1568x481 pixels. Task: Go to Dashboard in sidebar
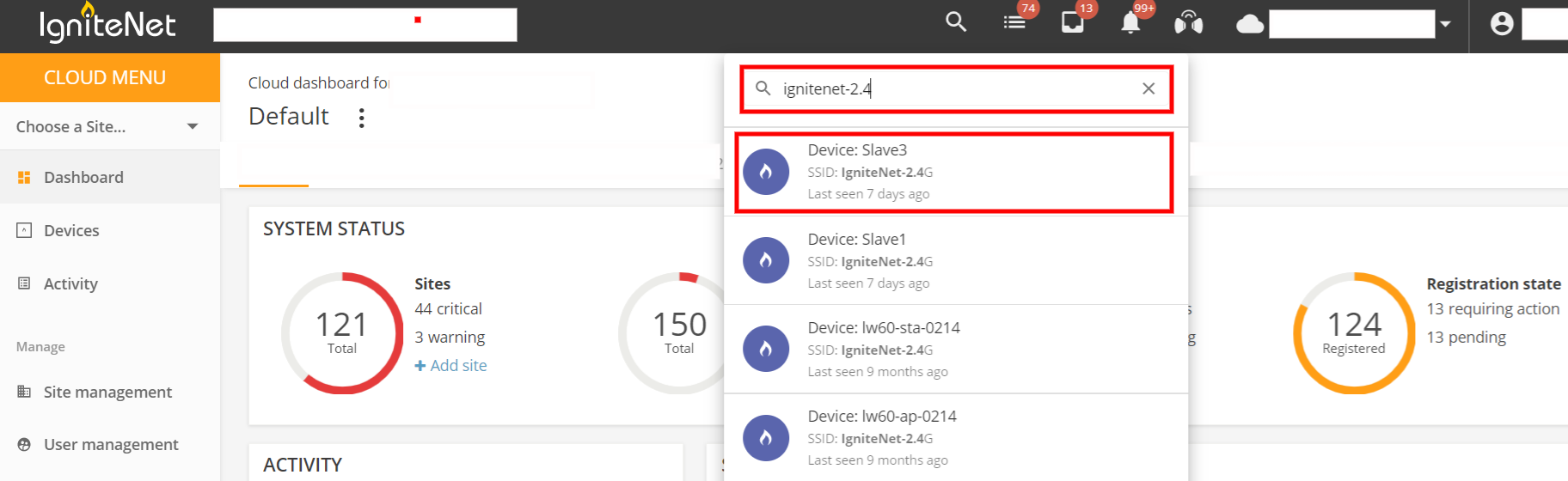point(110,177)
